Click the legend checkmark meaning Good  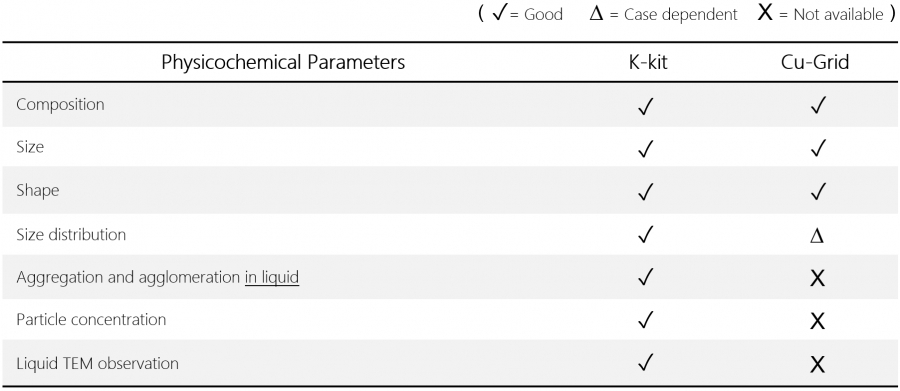pos(501,13)
